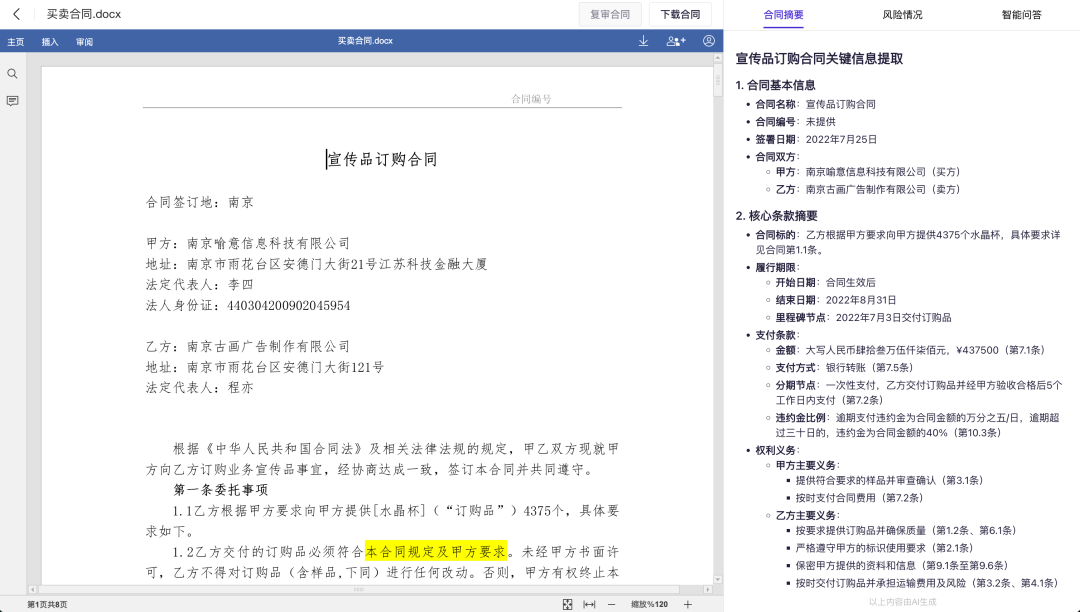Zoom out using the minus icon
Viewport: 1080px width, 612px height.
click(x=612, y=604)
